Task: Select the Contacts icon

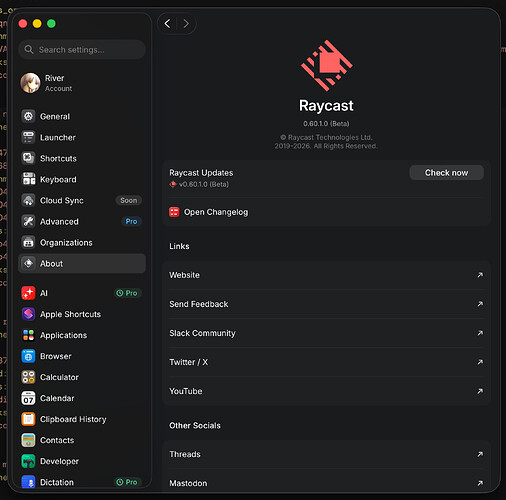Action: pyautogui.click(x=28, y=440)
